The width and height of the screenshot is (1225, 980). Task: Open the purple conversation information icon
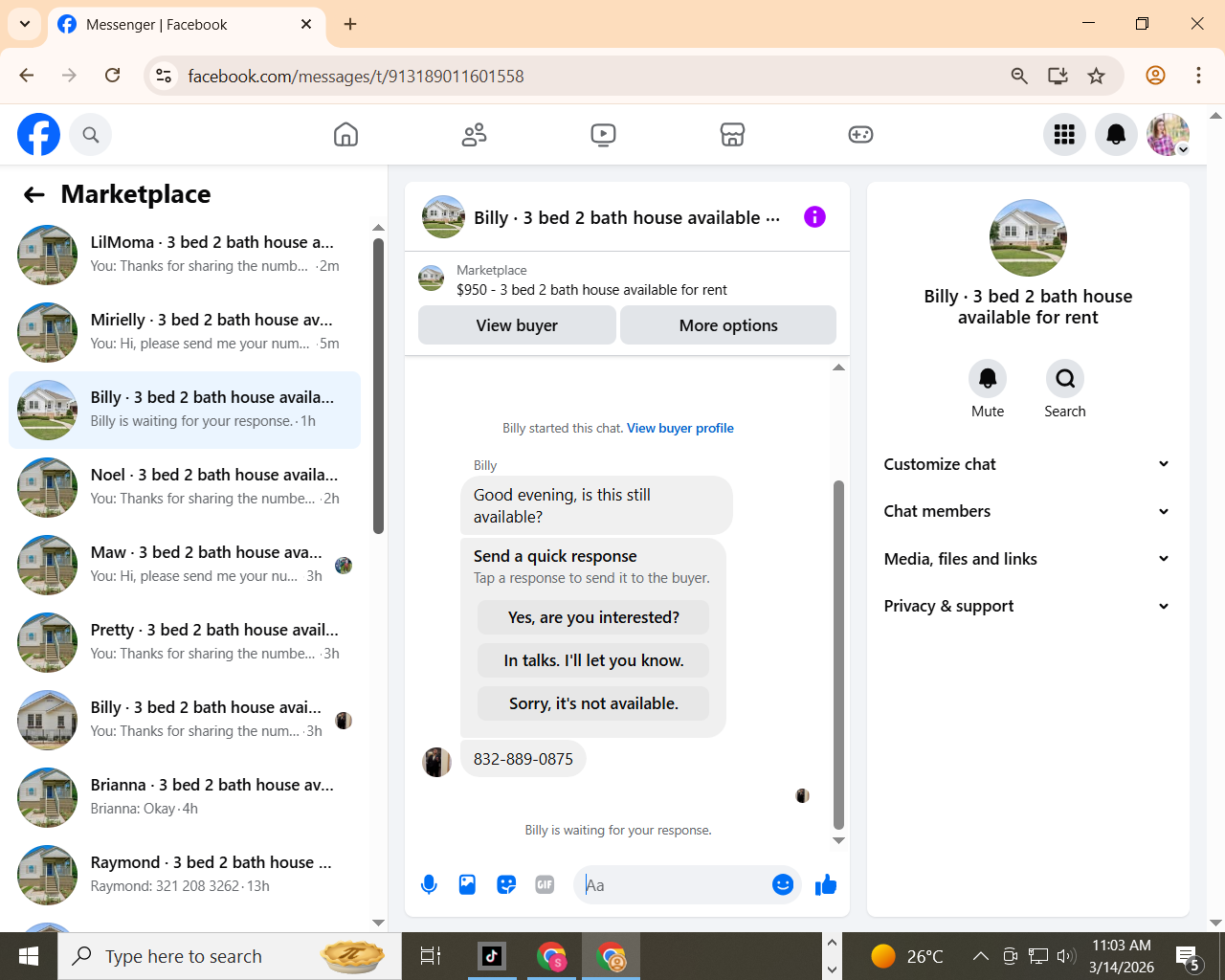pyautogui.click(x=814, y=217)
